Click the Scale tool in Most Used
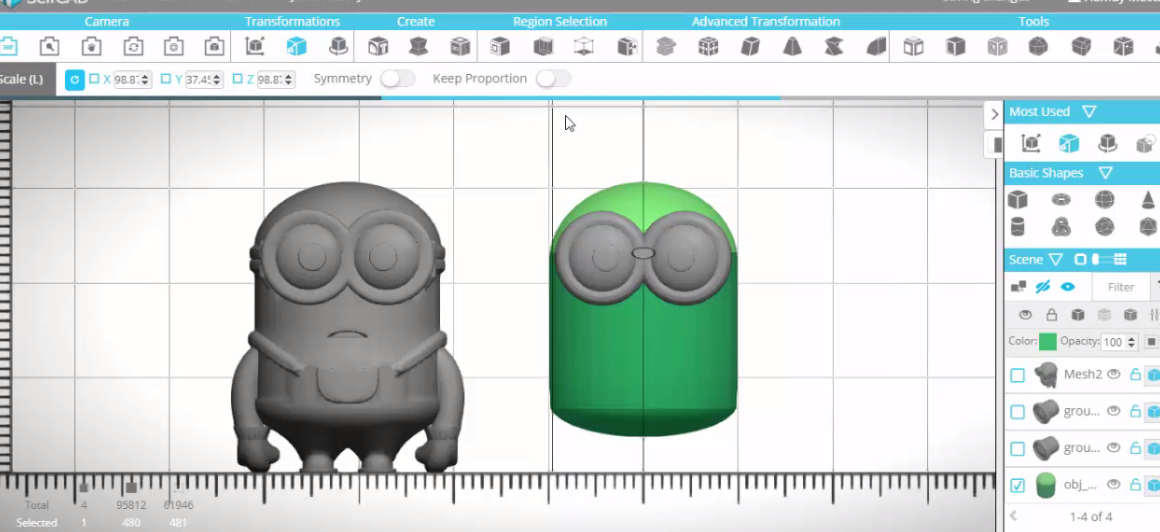1160x532 pixels. [1068, 143]
